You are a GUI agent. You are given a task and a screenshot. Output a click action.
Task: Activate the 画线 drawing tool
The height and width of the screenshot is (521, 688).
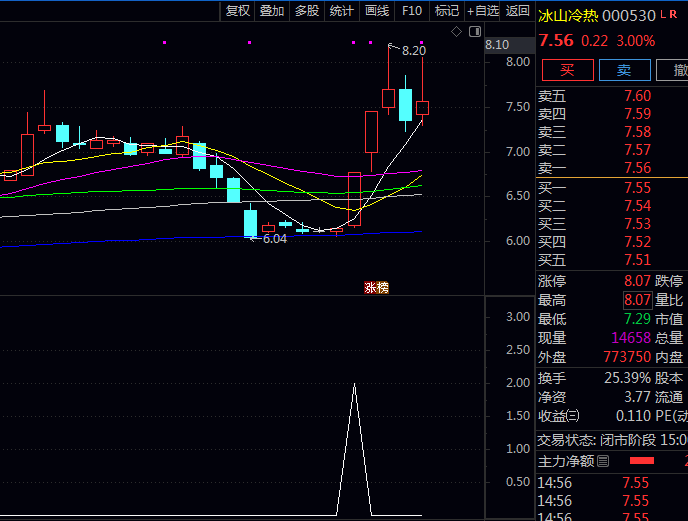tap(376, 11)
